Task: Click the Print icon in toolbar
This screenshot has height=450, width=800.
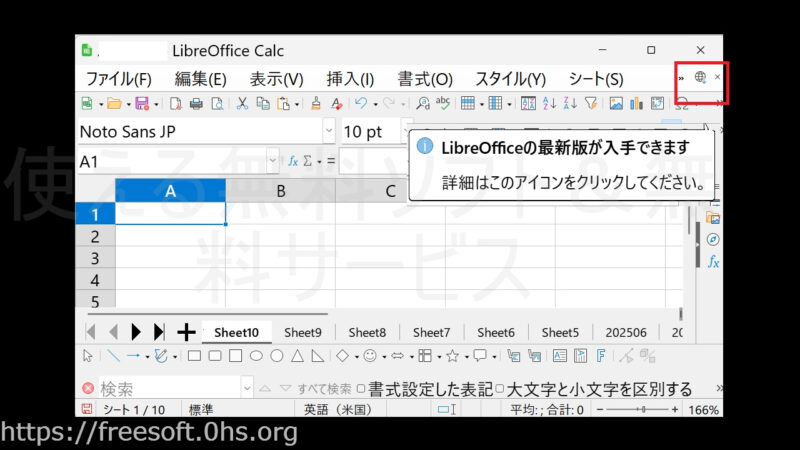Action: click(196, 103)
